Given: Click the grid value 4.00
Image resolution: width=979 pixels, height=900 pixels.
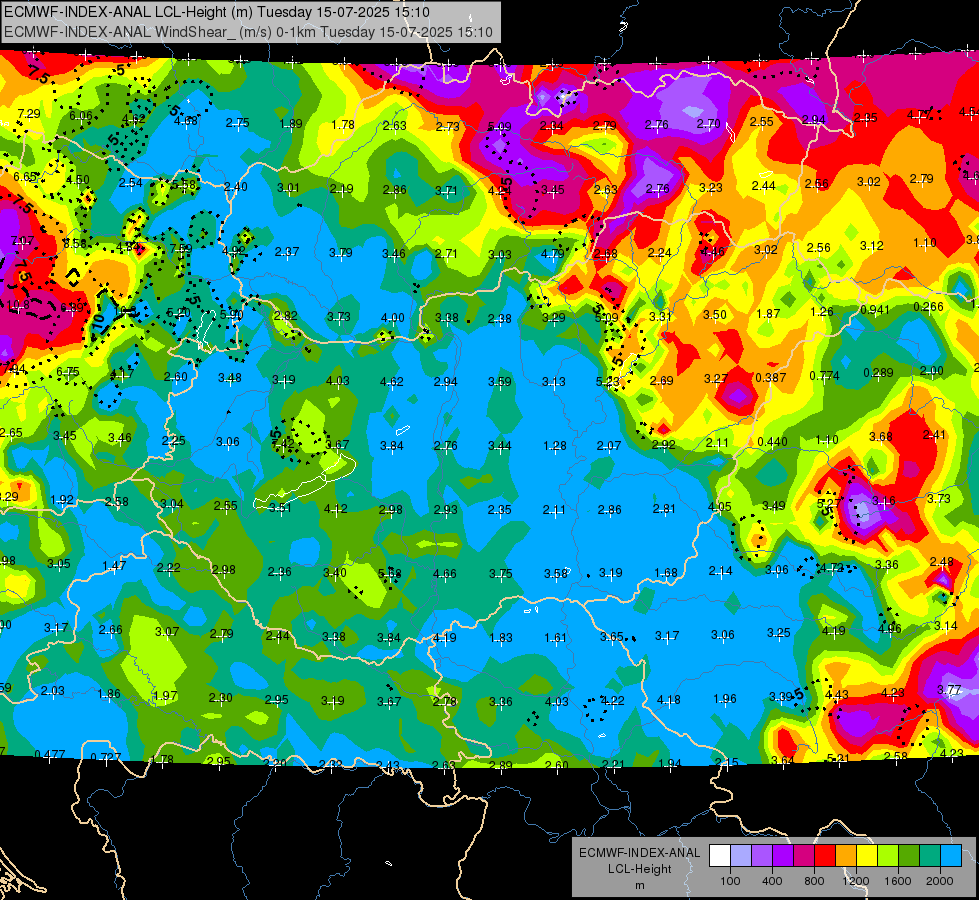Looking at the screenshot, I should point(393,318).
